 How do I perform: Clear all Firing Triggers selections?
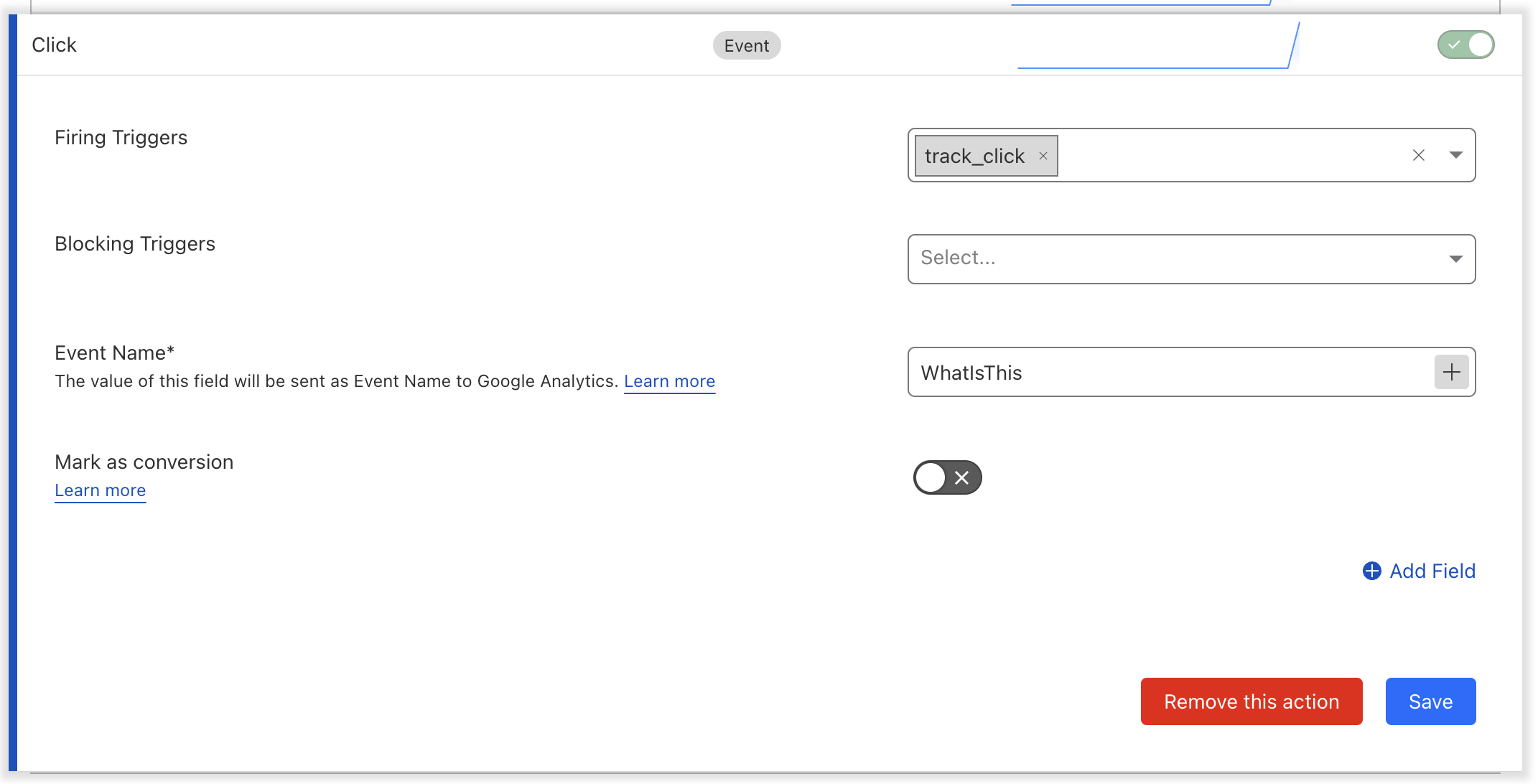pos(1418,155)
